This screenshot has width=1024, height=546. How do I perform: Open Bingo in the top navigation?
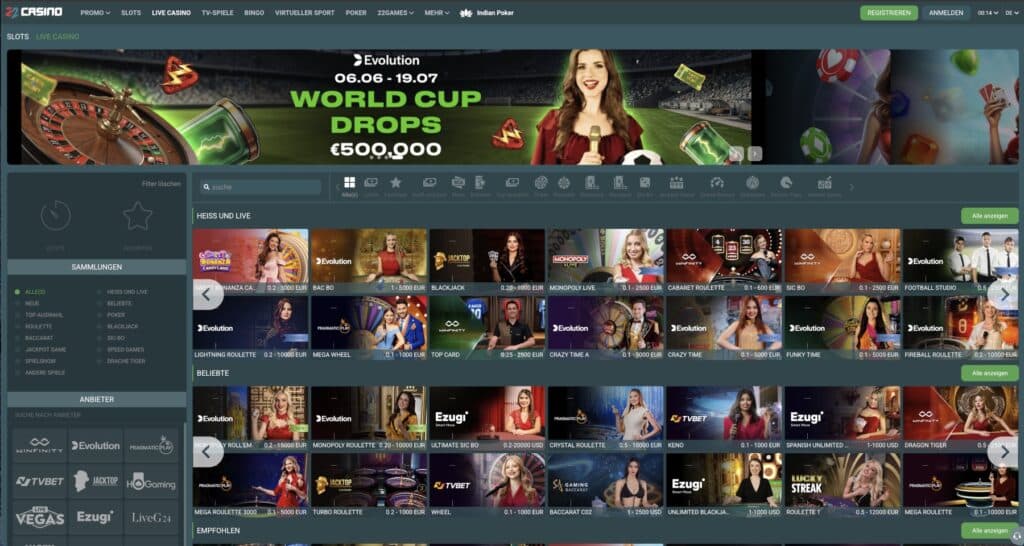(254, 13)
